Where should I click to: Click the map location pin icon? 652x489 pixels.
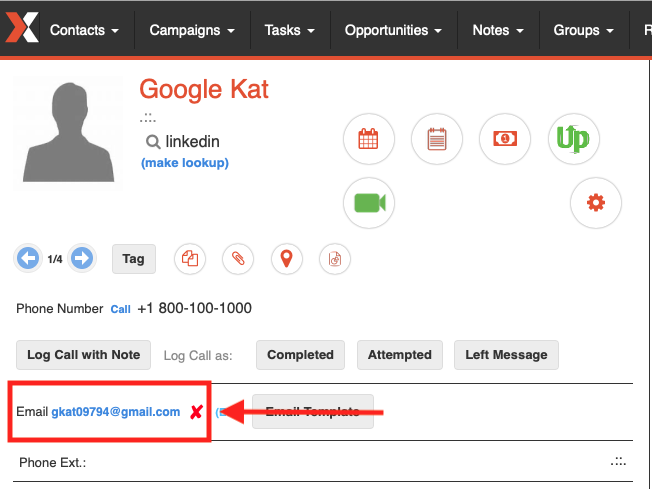pyautogui.click(x=286, y=259)
